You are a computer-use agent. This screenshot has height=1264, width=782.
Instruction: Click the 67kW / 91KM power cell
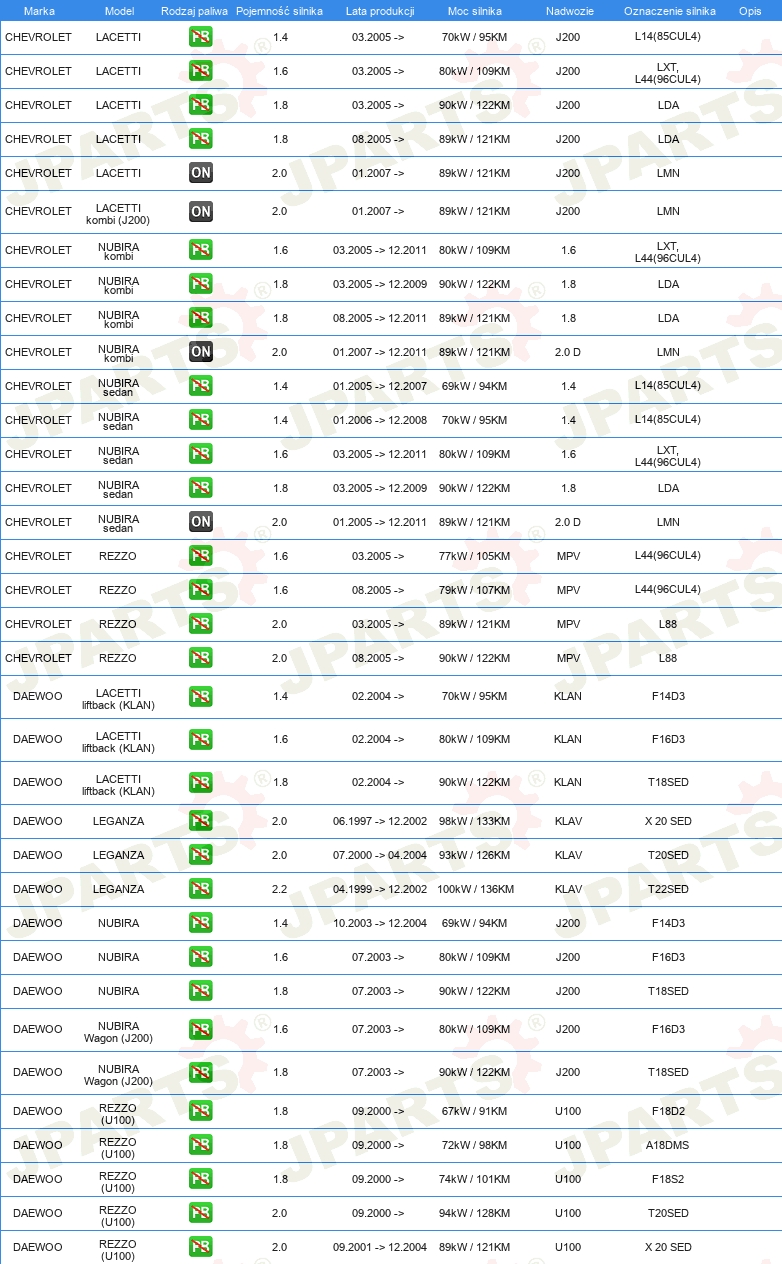coord(475,1111)
